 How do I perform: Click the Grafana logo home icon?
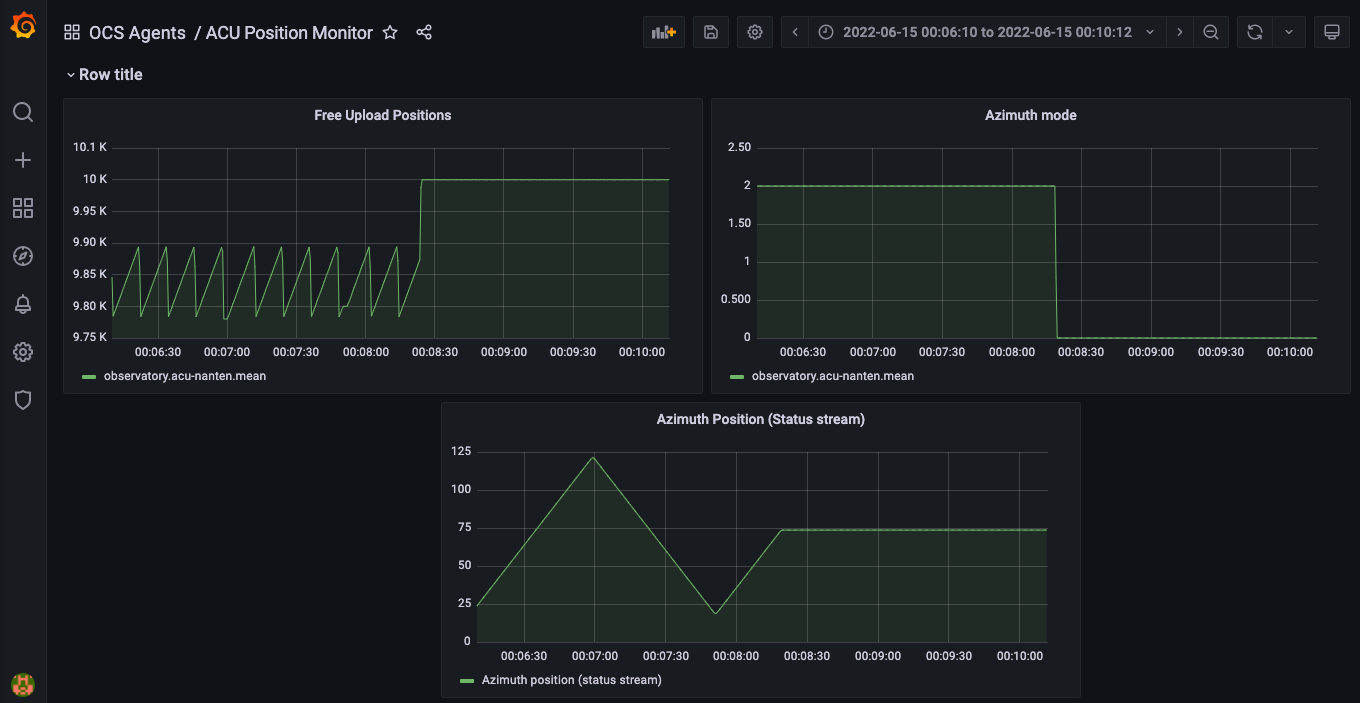(x=23, y=26)
